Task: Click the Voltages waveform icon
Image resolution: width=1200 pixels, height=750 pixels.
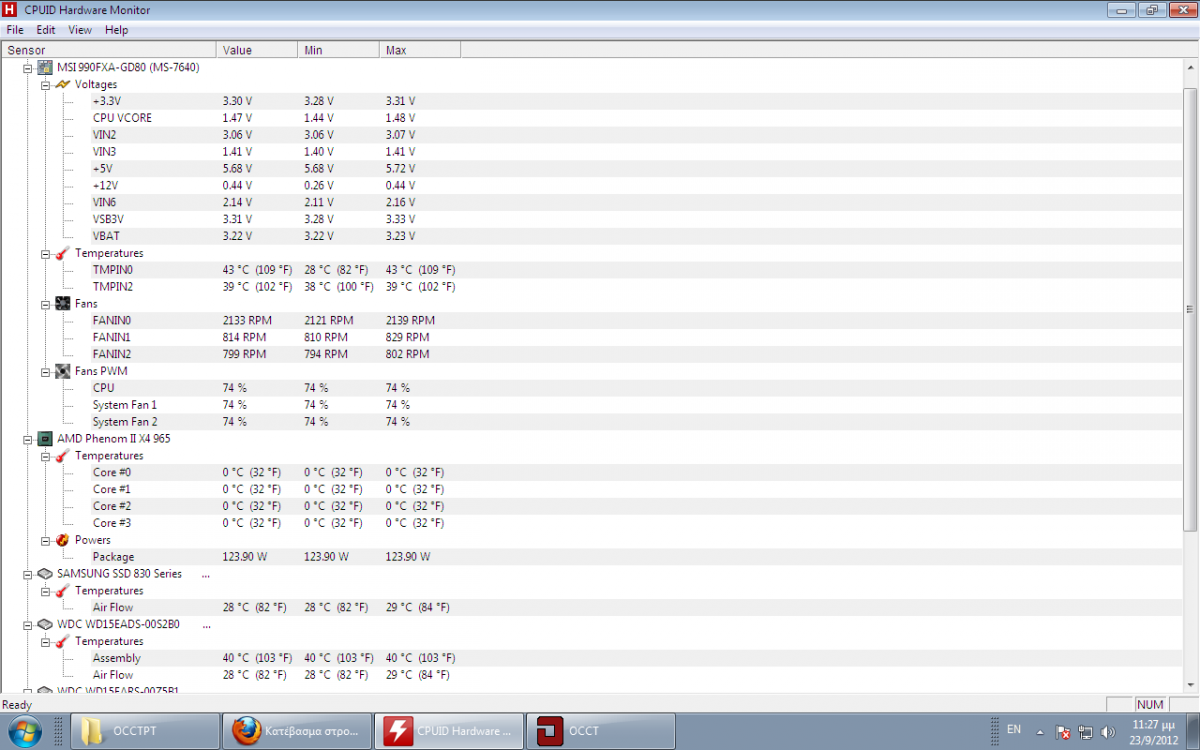Action: (x=63, y=85)
